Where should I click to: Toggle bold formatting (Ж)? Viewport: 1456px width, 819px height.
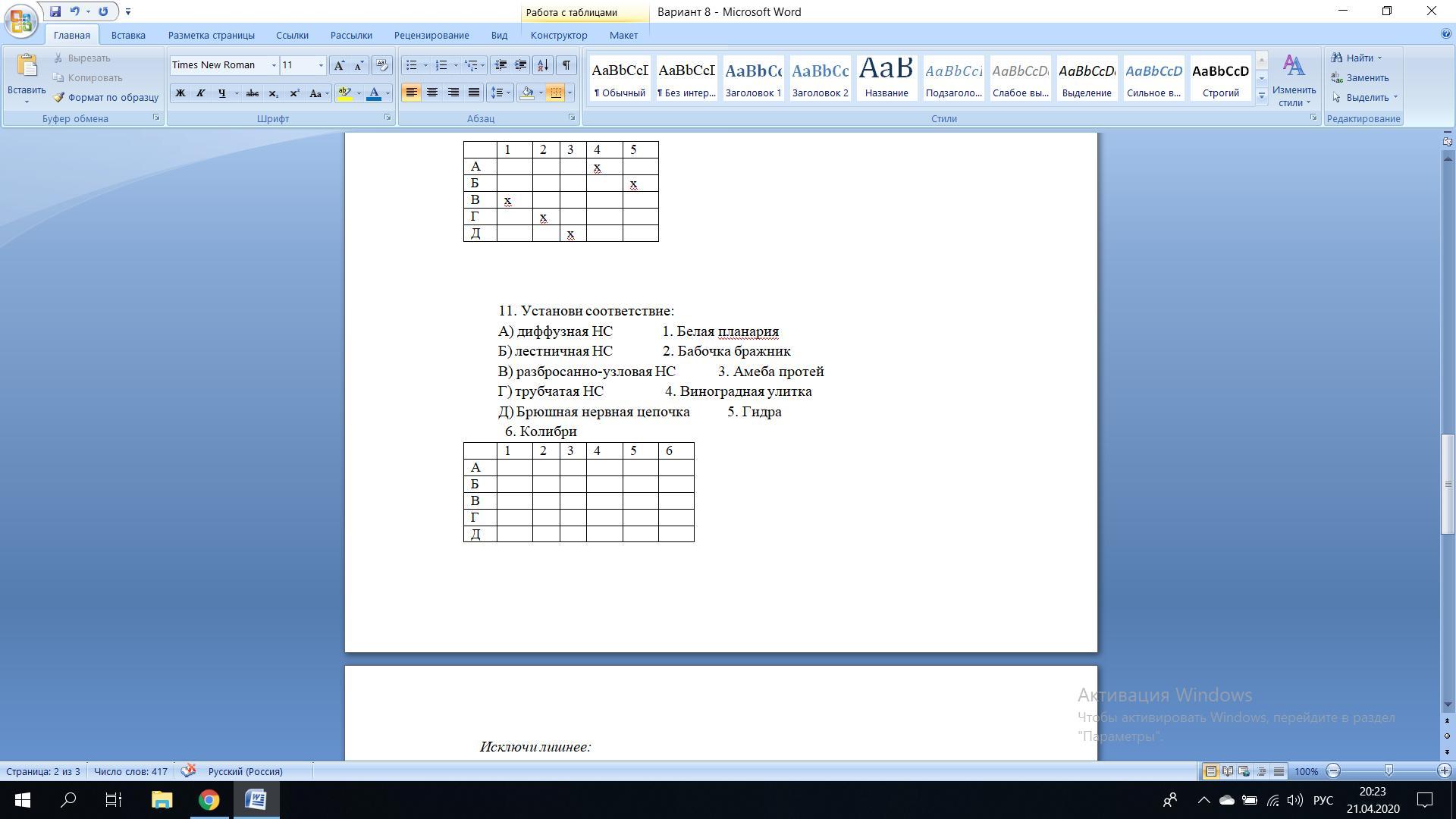[180, 93]
